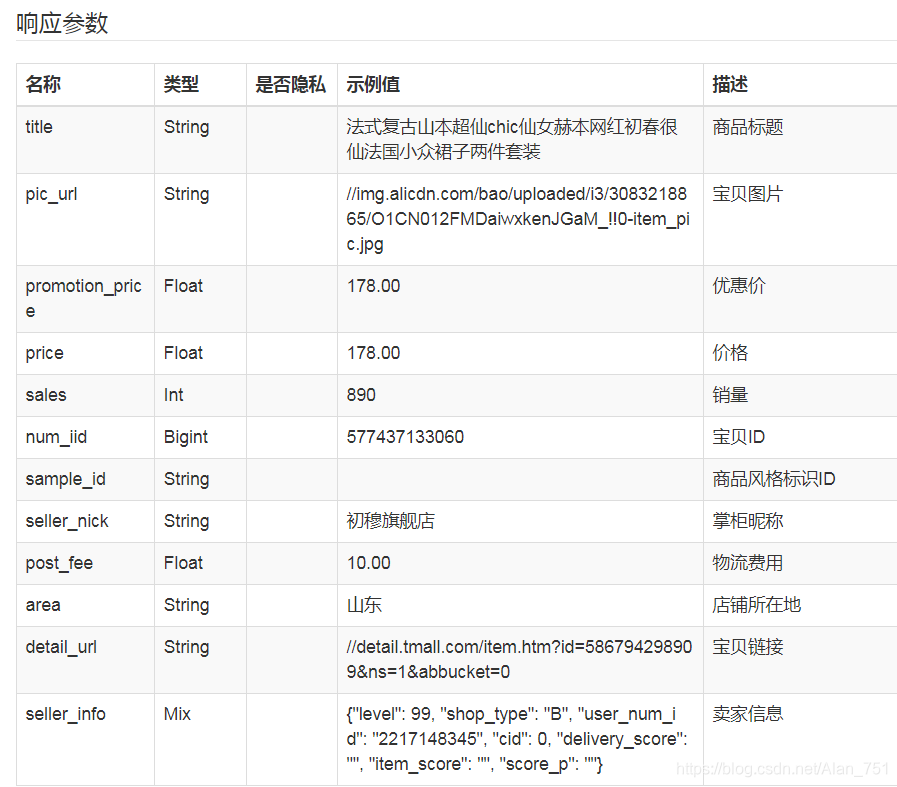Click the Int type in sales row
This screenshot has height=787, width=897.
(x=173, y=395)
